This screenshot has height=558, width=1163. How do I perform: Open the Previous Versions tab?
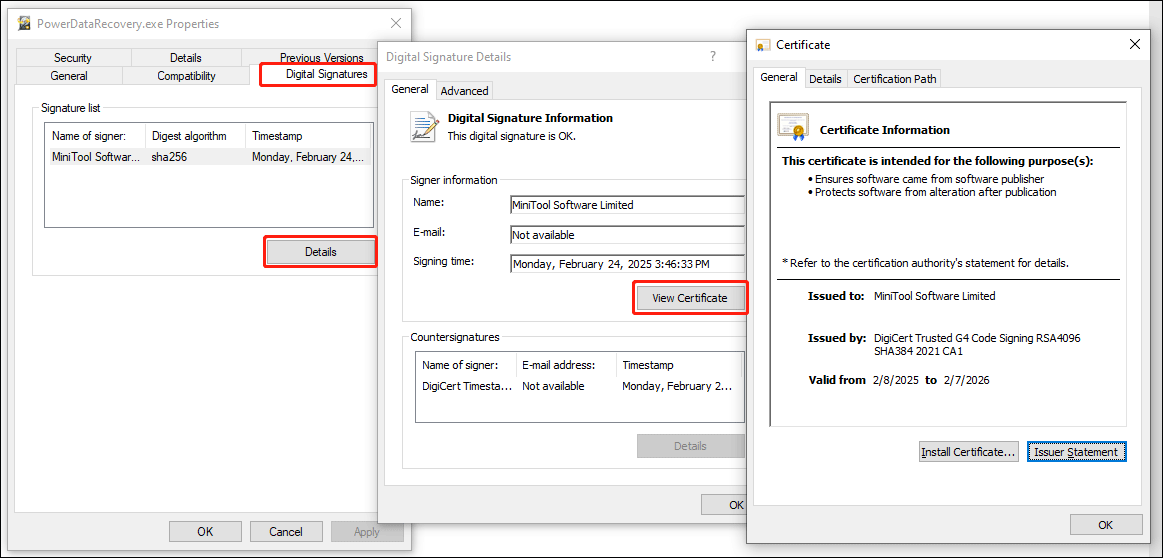(321, 58)
